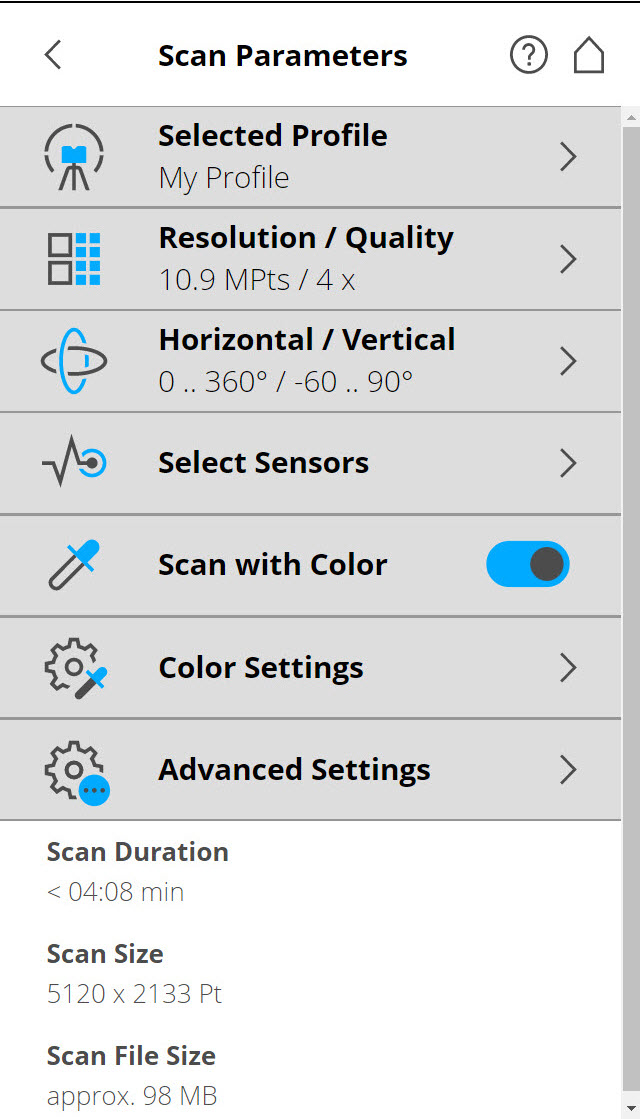
Task: Click the resolution grid squares icon
Action: click(74, 259)
